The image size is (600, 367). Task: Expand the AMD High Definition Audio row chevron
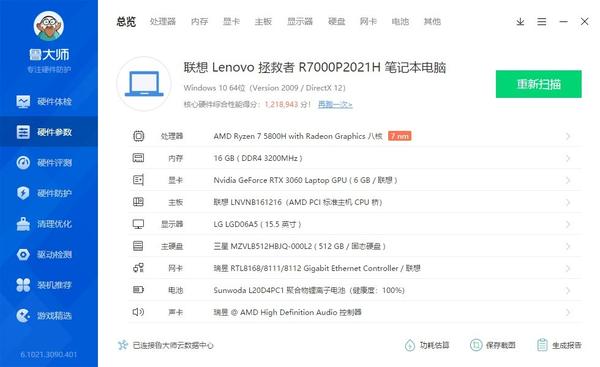click(x=568, y=312)
